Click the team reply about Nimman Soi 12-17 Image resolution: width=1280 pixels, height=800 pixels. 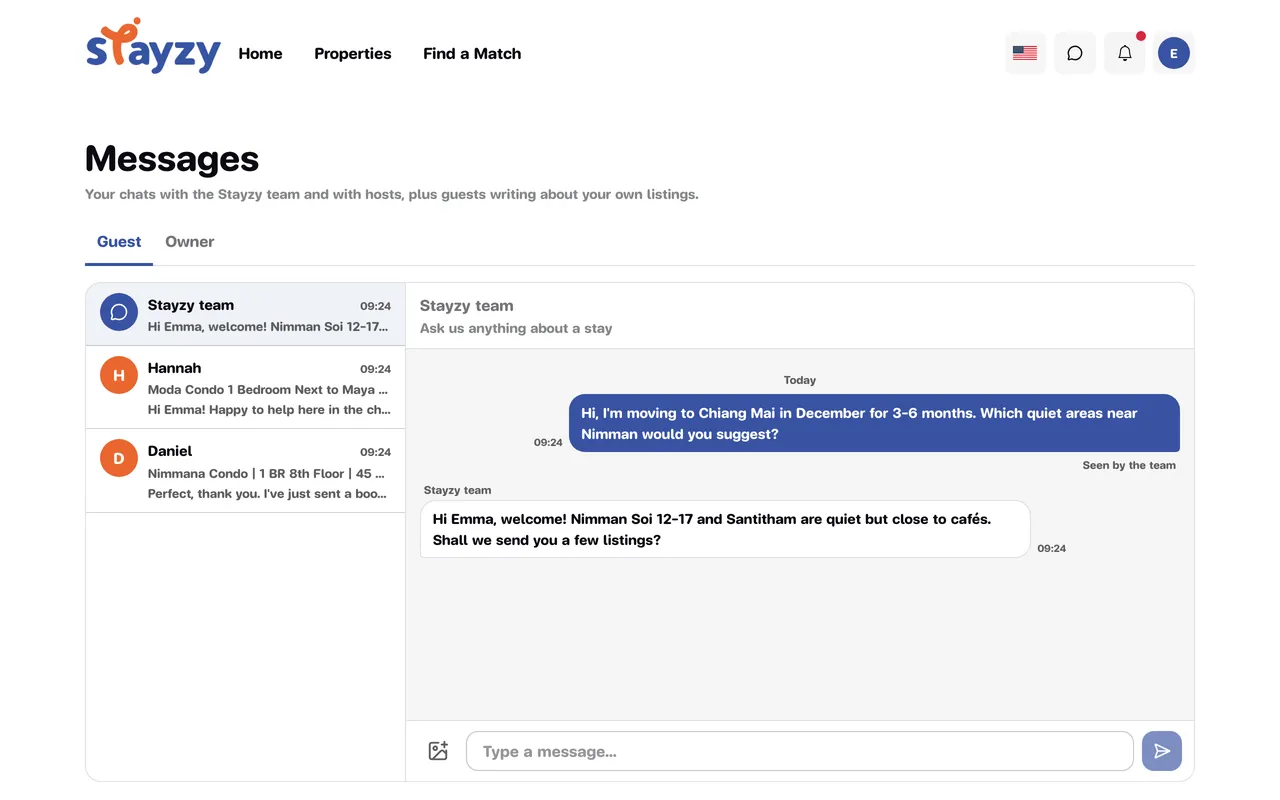pyautogui.click(x=725, y=529)
